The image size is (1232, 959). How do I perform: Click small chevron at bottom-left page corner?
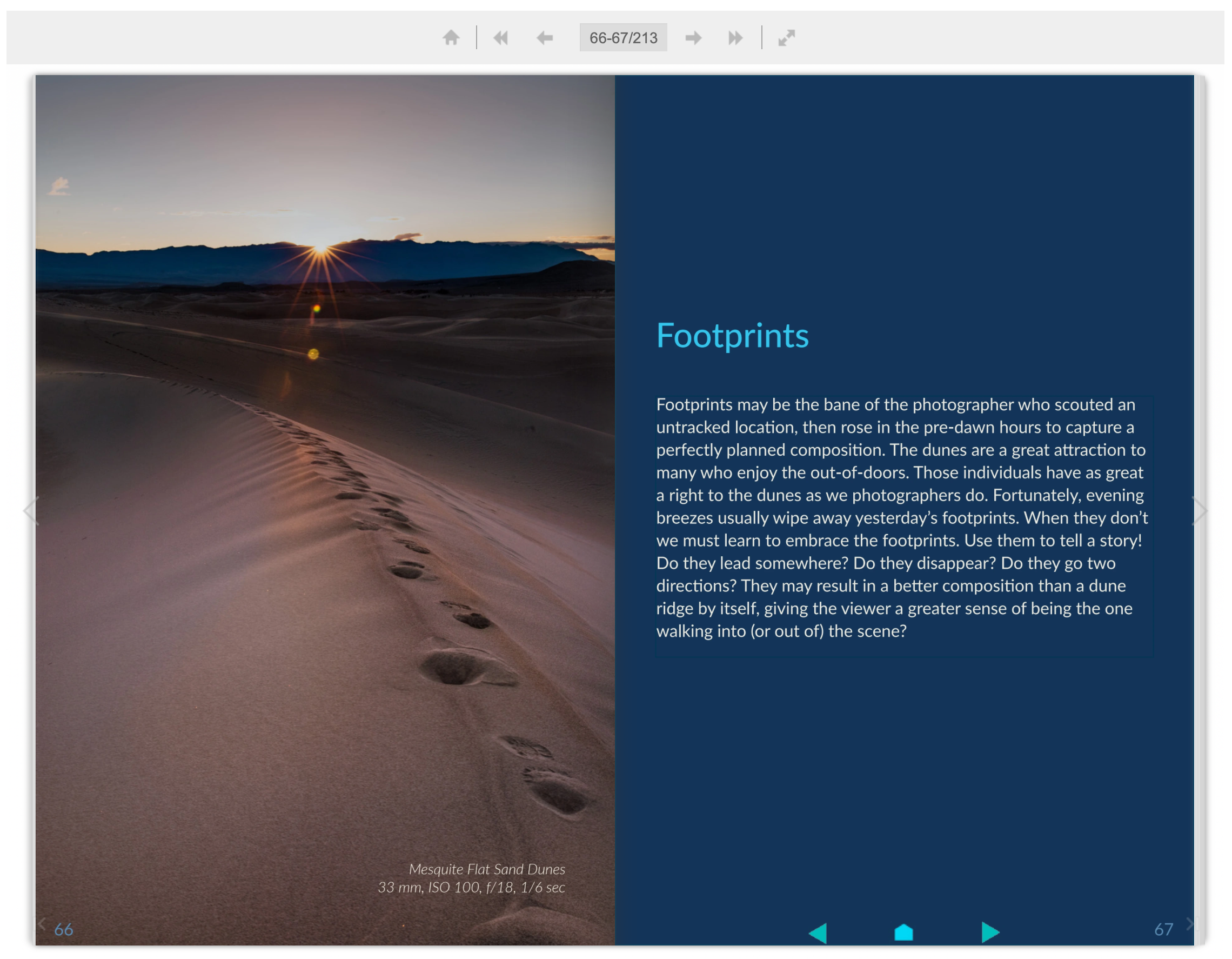click(41, 923)
